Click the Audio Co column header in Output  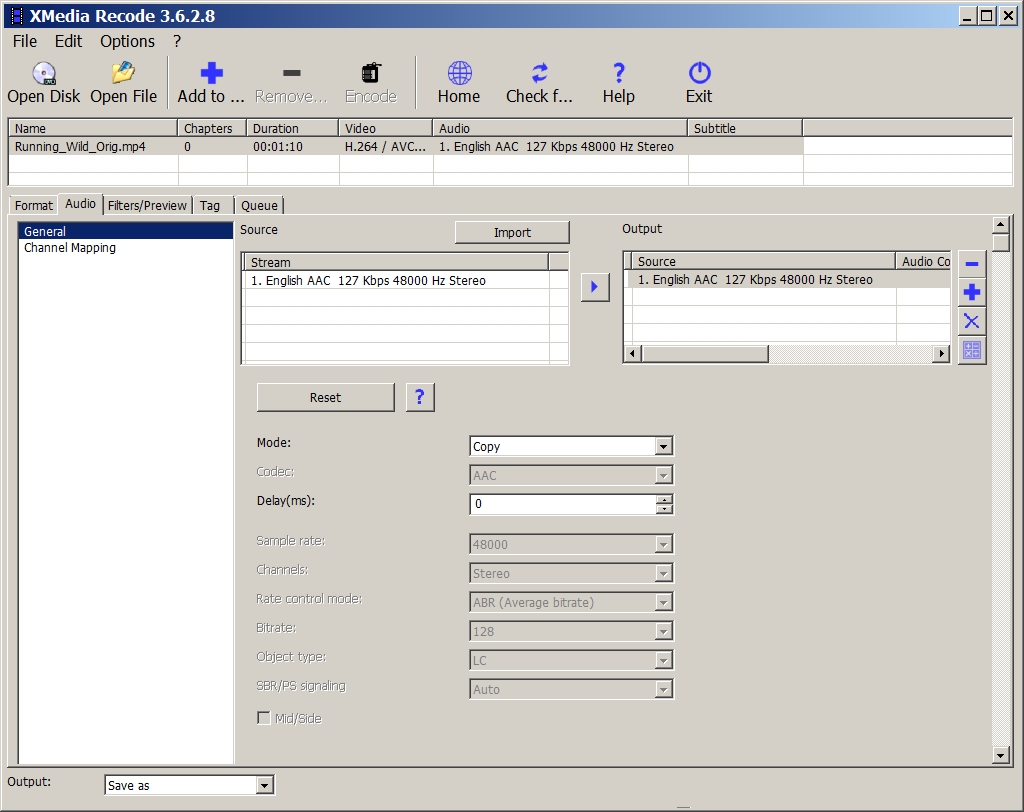923,261
